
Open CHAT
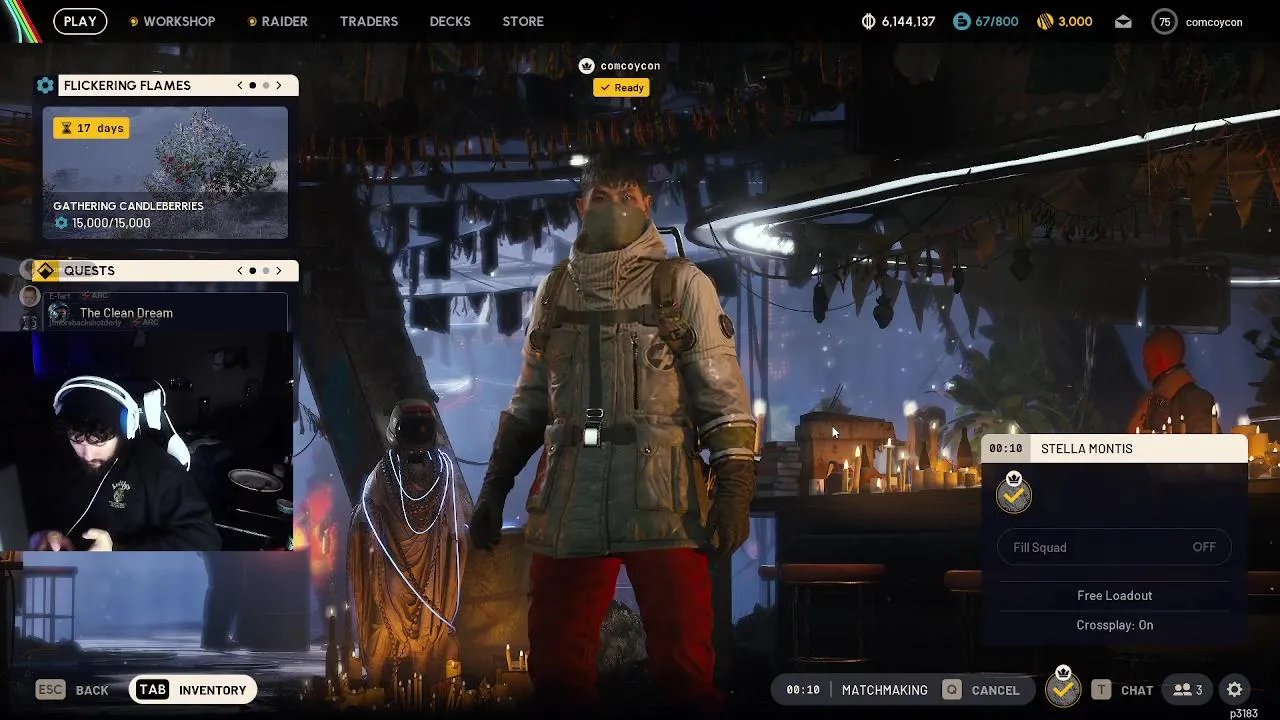point(1122,690)
